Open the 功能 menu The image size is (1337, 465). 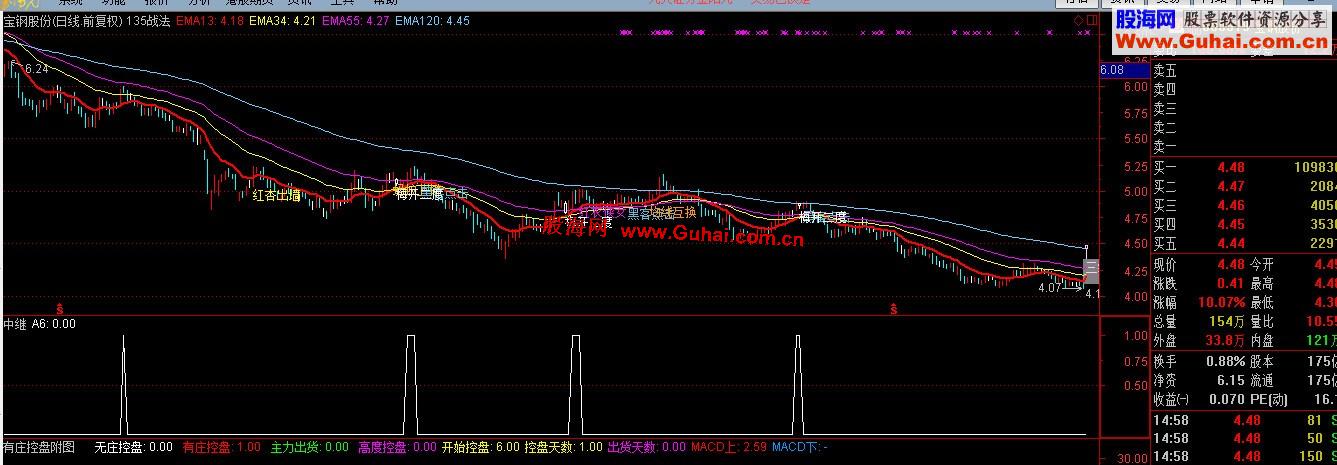tap(114, 4)
